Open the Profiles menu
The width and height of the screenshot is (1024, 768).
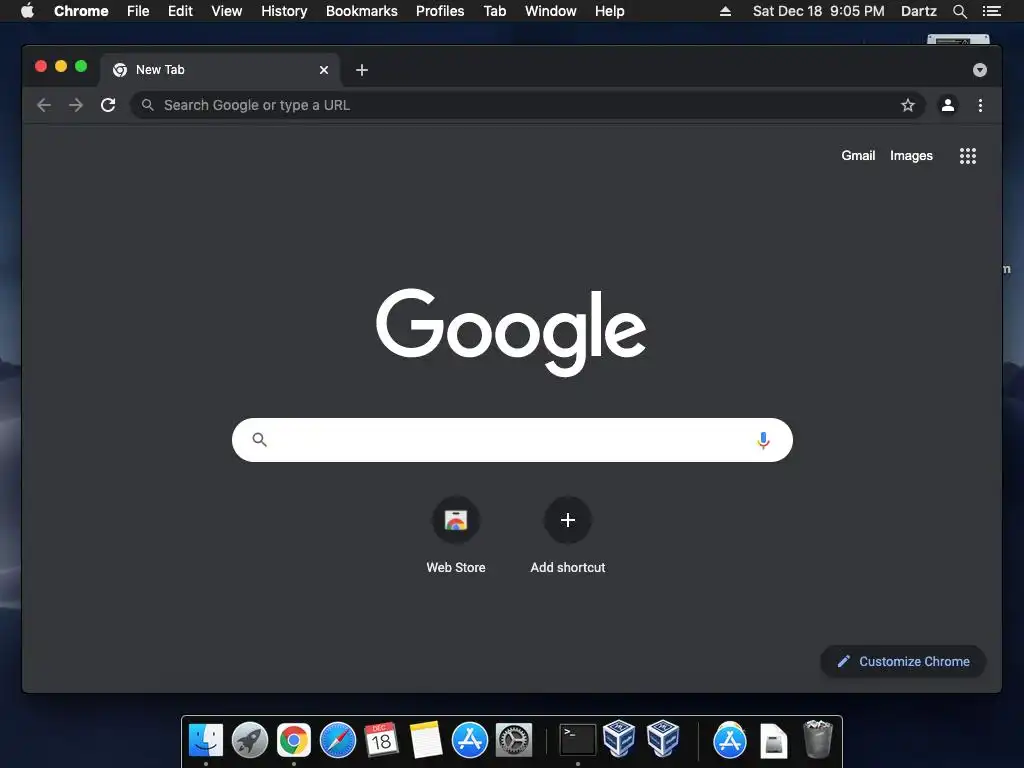[x=440, y=11]
